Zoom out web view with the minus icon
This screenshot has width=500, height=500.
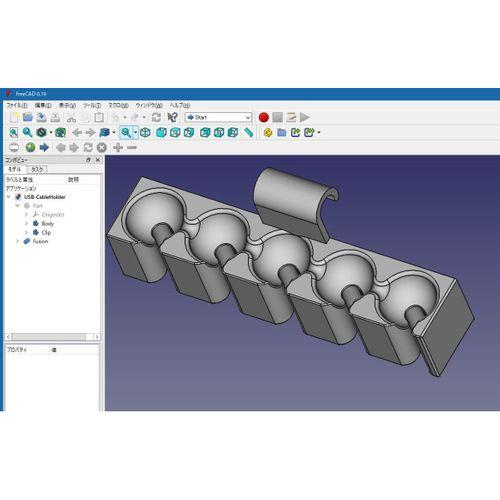click(132, 147)
